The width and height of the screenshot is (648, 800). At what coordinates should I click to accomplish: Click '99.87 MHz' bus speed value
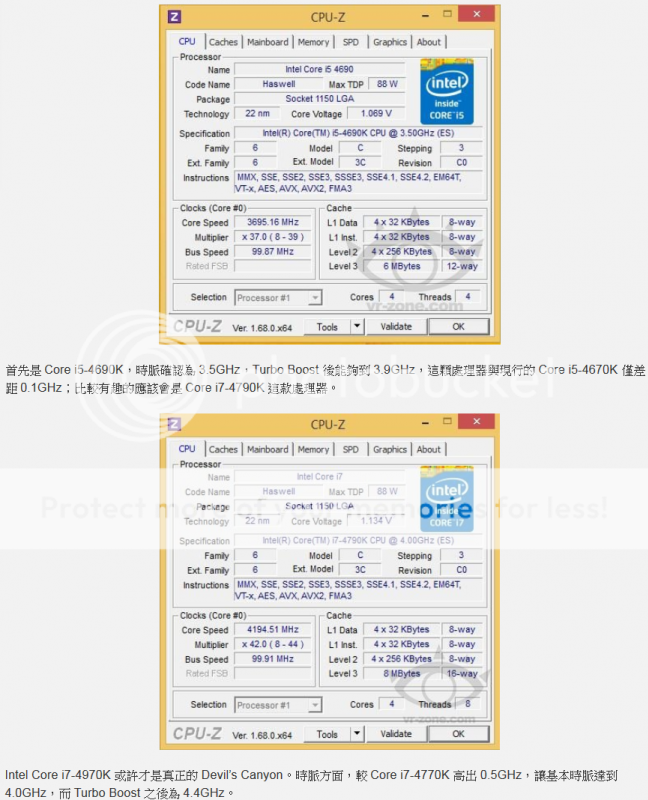273,252
